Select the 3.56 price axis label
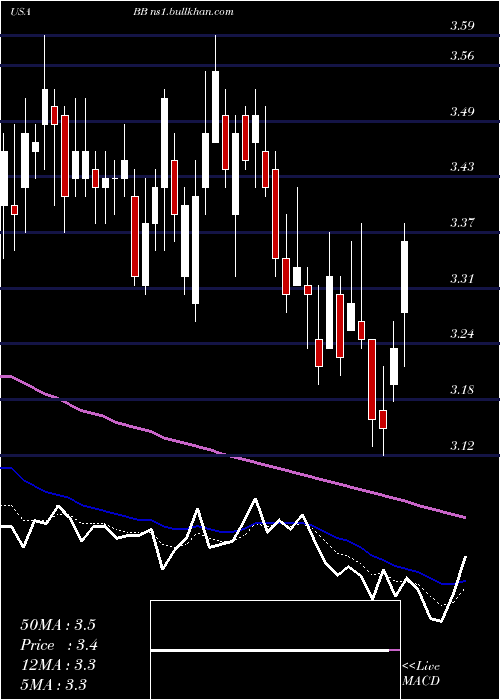500x700 pixels. pos(462,56)
